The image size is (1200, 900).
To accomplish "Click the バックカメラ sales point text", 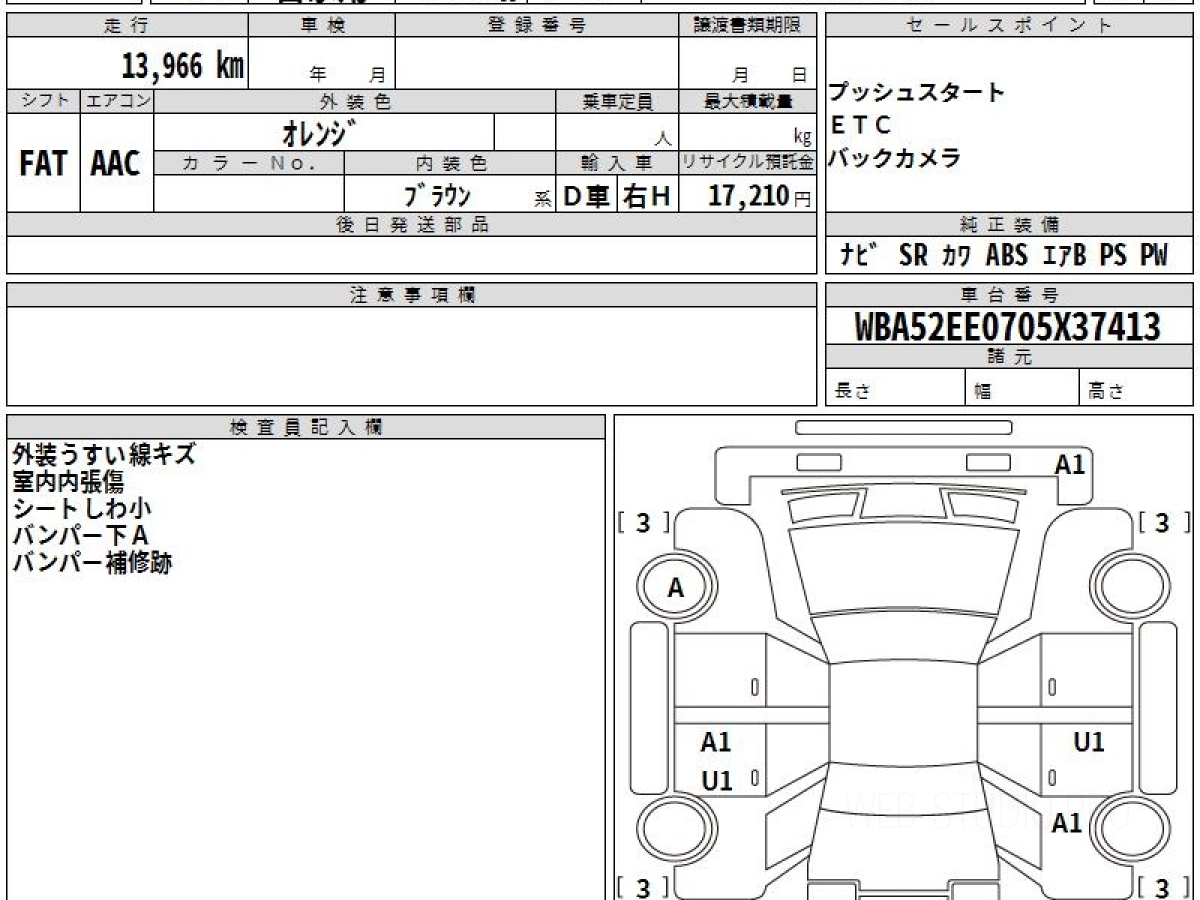I will point(895,157).
